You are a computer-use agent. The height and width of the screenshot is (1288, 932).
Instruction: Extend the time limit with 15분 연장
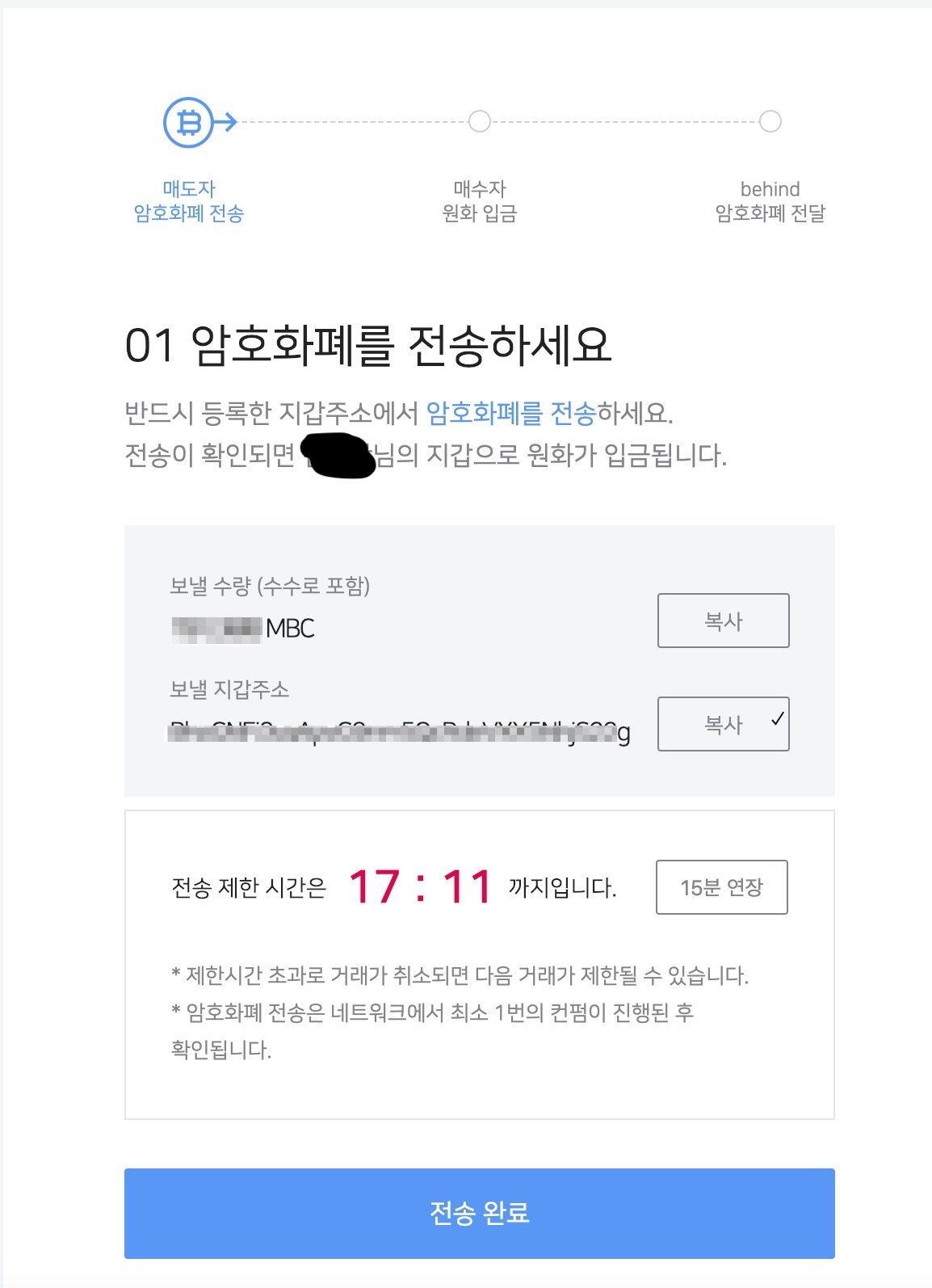721,887
